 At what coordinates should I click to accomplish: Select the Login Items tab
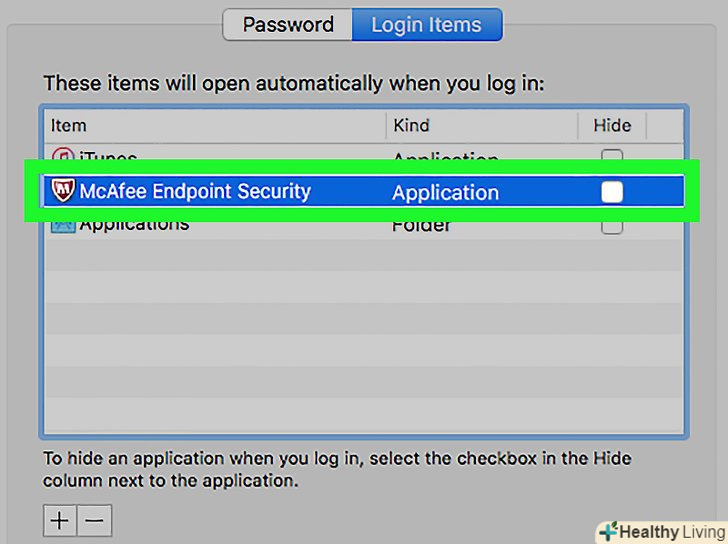(x=426, y=24)
